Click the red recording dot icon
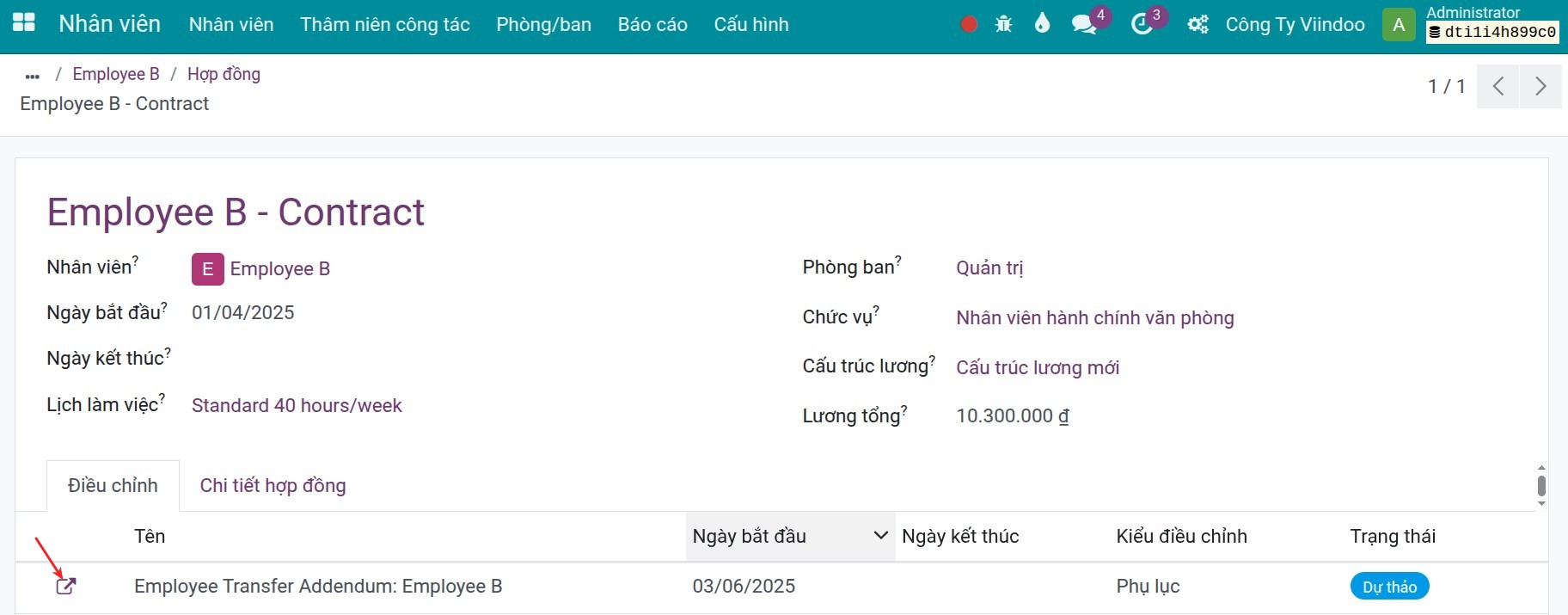This screenshot has height=615, width=1568. pos(969,24)
